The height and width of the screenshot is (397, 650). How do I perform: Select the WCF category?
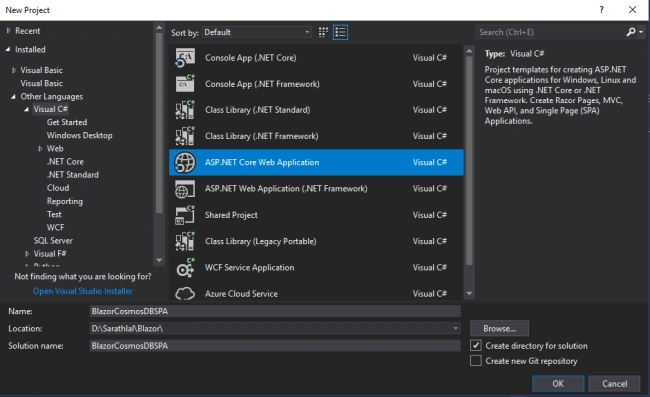(56, 227)
